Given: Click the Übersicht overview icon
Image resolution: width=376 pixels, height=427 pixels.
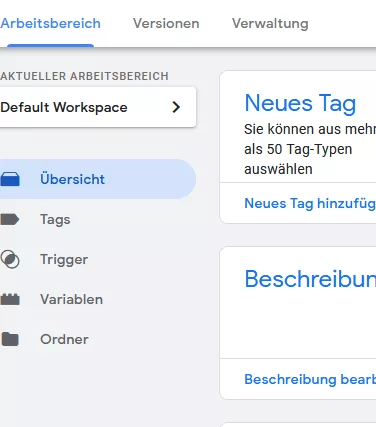Looking at the screenshot, I should (10, 179).
